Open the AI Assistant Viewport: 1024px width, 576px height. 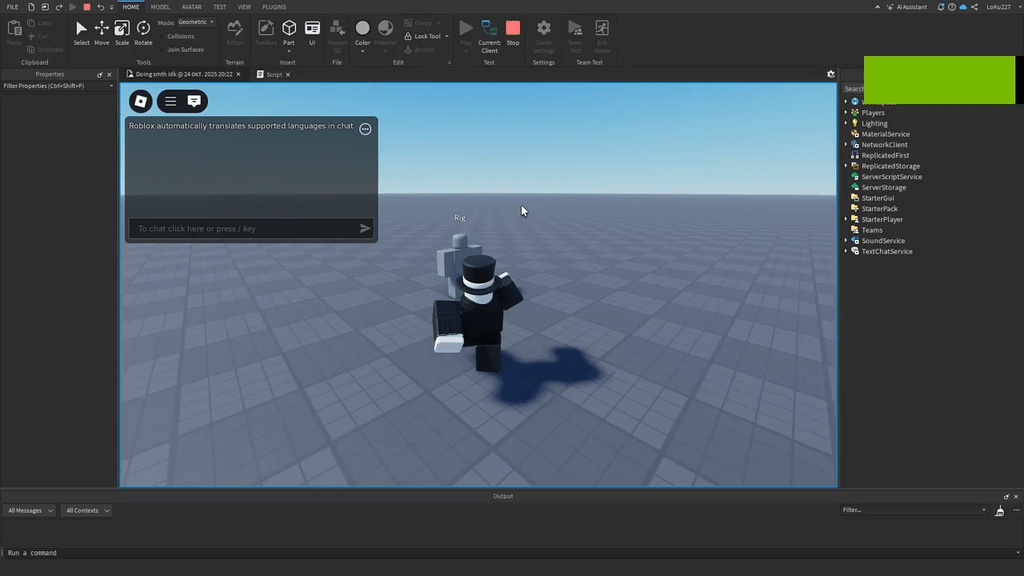click(x=906, y=7)
